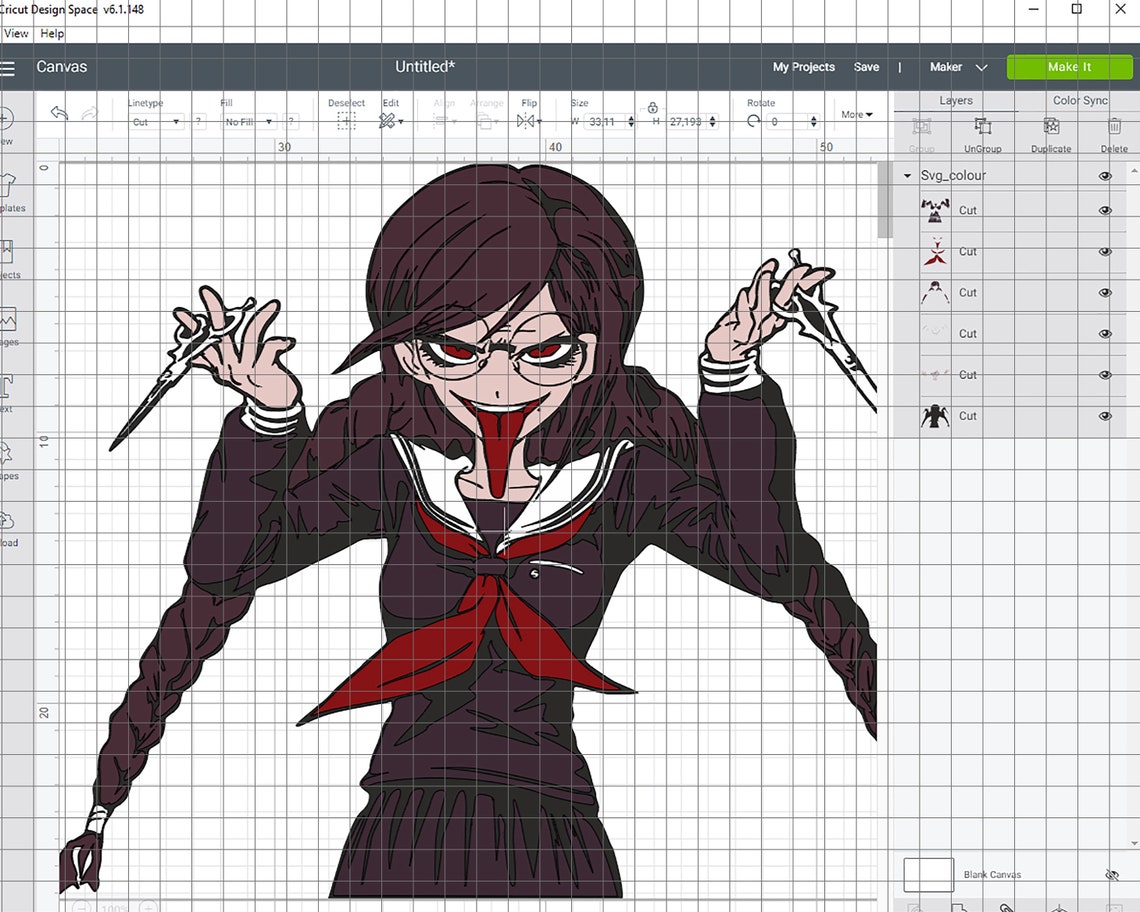The image size is (1140, 912).
Task: Open the Linetype Cut dropdown
Action: coord(156,122)
